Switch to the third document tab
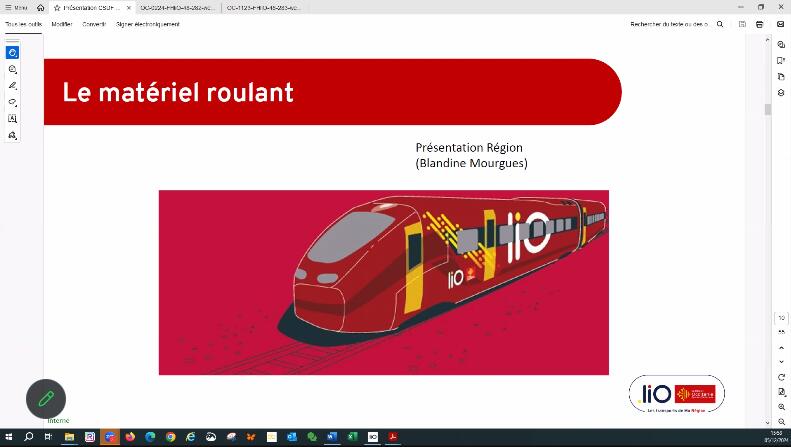This screenshot has height=447, width=791. pyautogui.click(x=263, y=8)
